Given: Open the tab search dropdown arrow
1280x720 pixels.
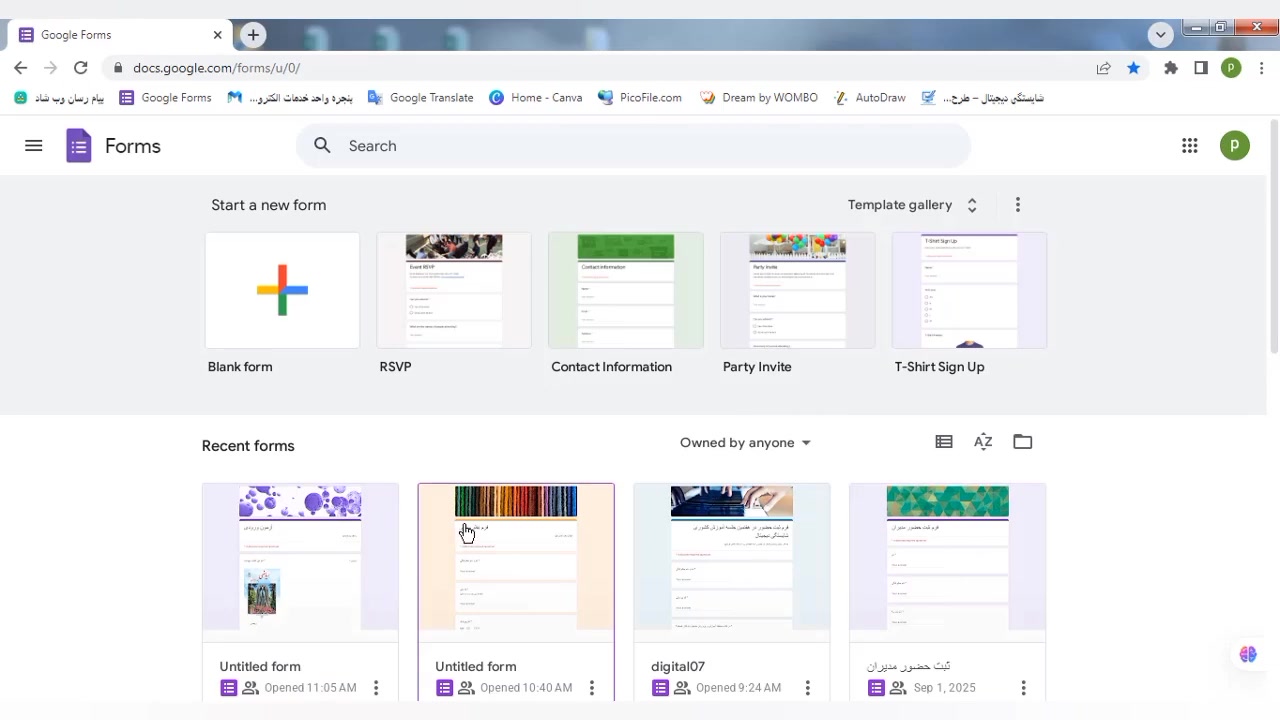Looking at the screenshot, I should coord(1160,35).
